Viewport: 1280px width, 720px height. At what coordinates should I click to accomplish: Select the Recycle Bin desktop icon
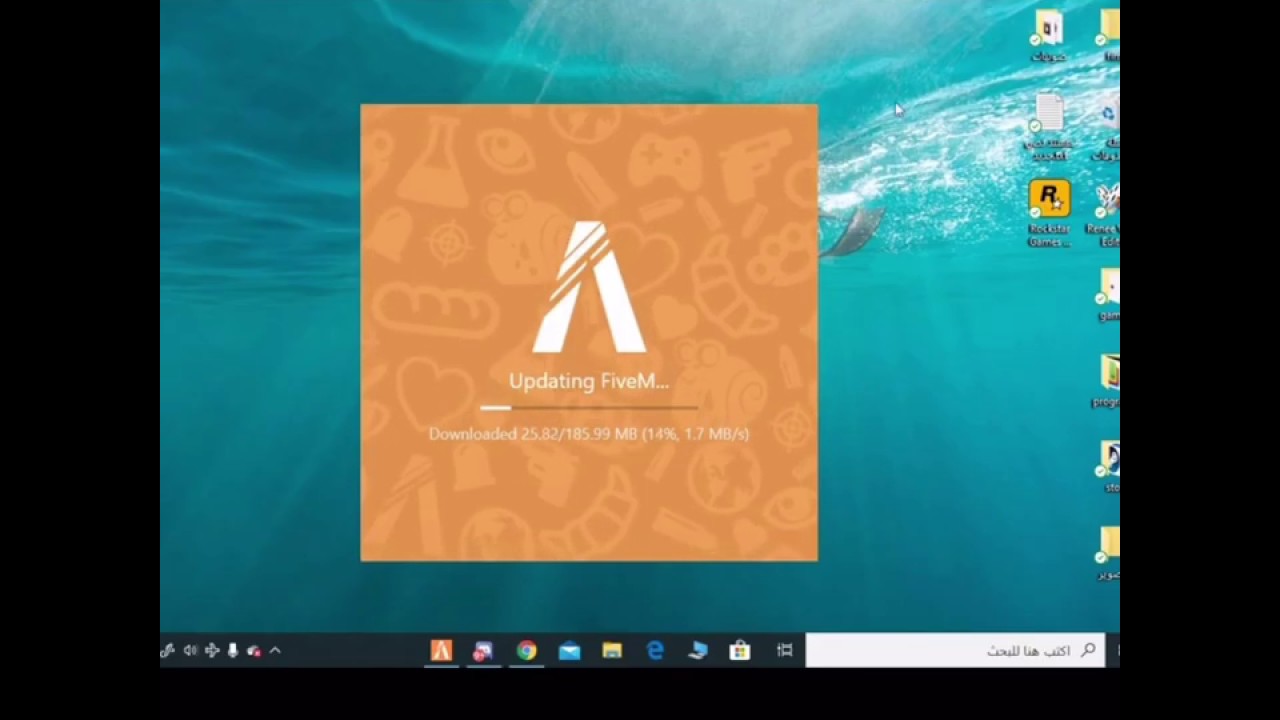[1107, 128]
